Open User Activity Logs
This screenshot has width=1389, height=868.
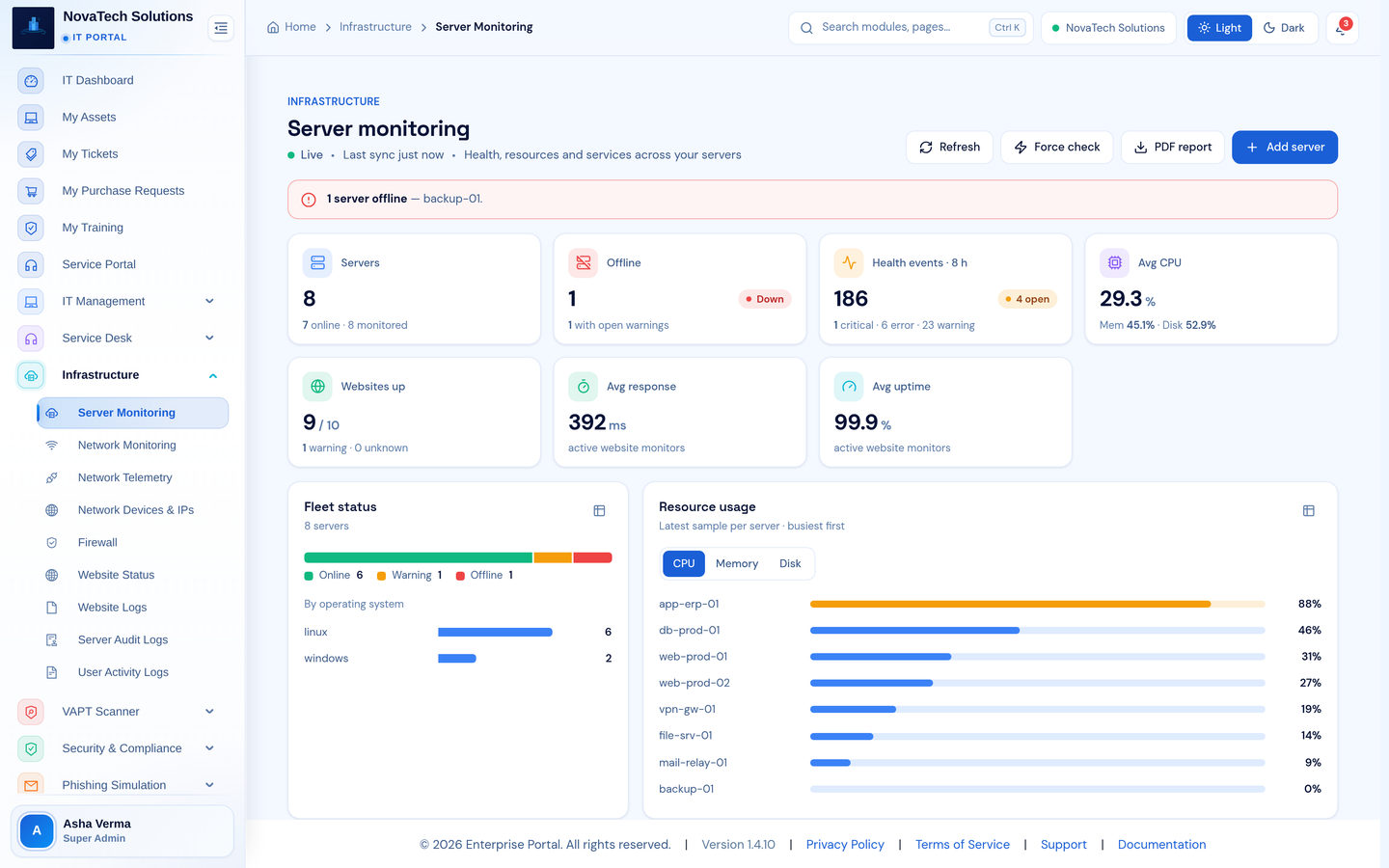tap(132, 672)
